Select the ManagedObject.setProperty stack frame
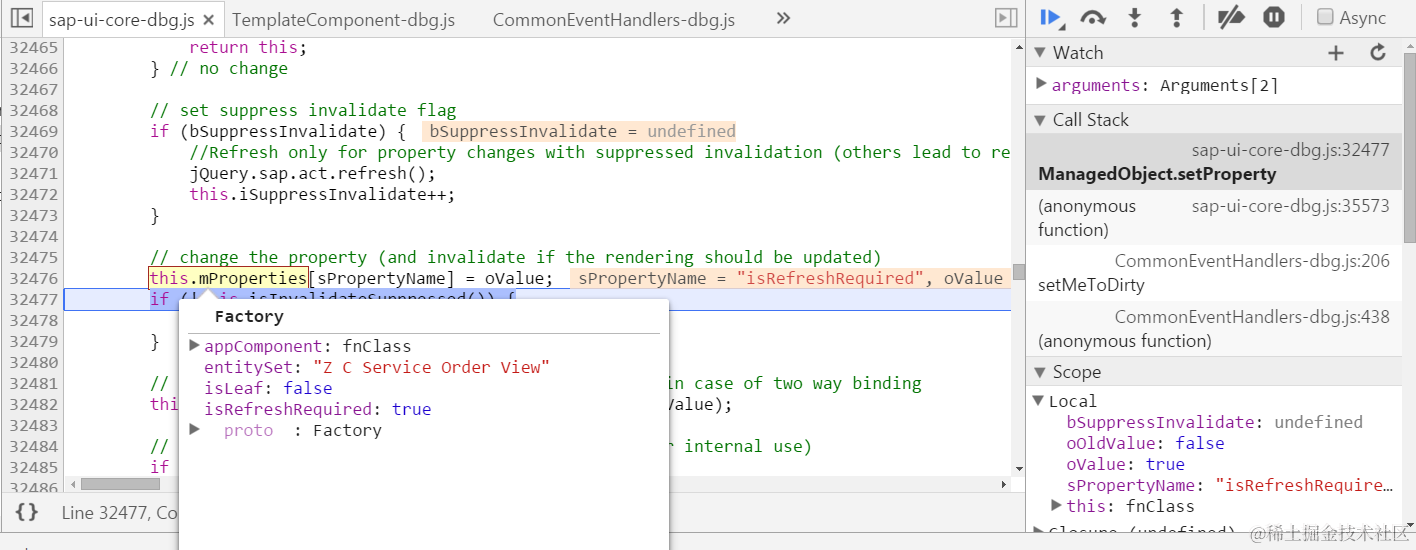1416x550 pixels. pos(1214,162)
